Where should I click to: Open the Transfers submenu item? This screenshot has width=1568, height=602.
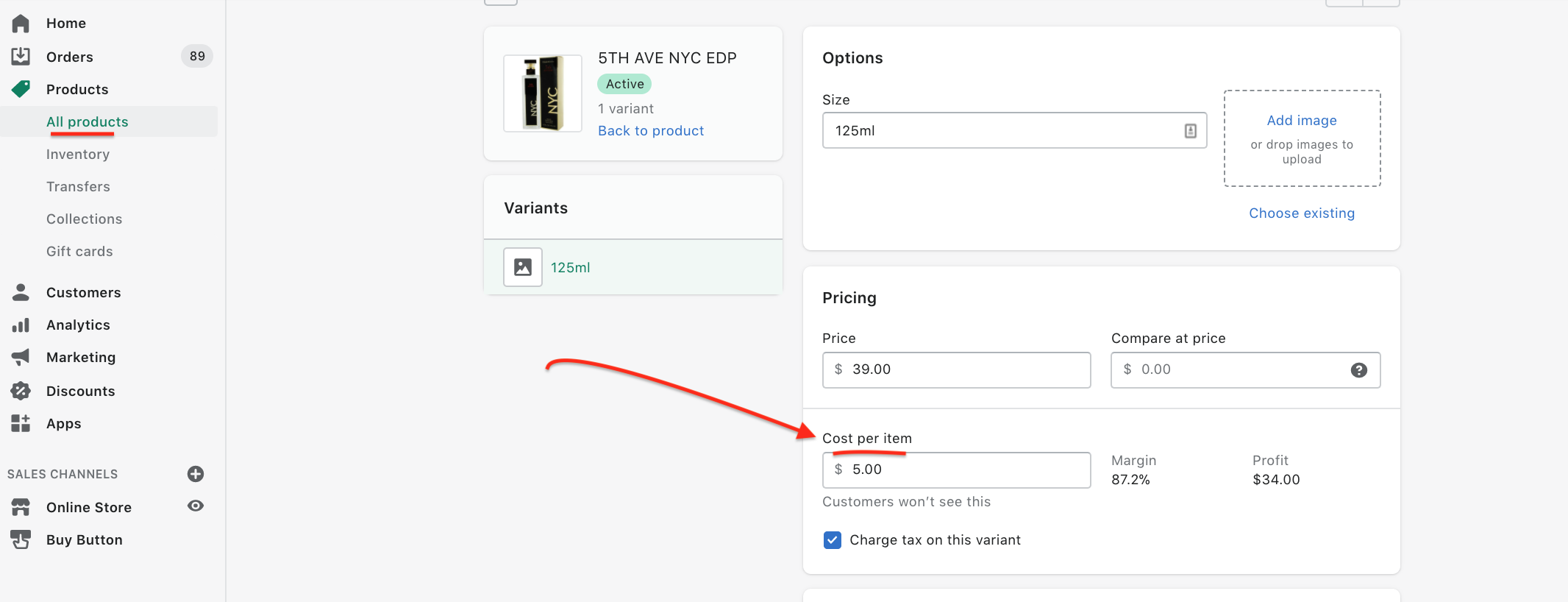click(78, 187)
